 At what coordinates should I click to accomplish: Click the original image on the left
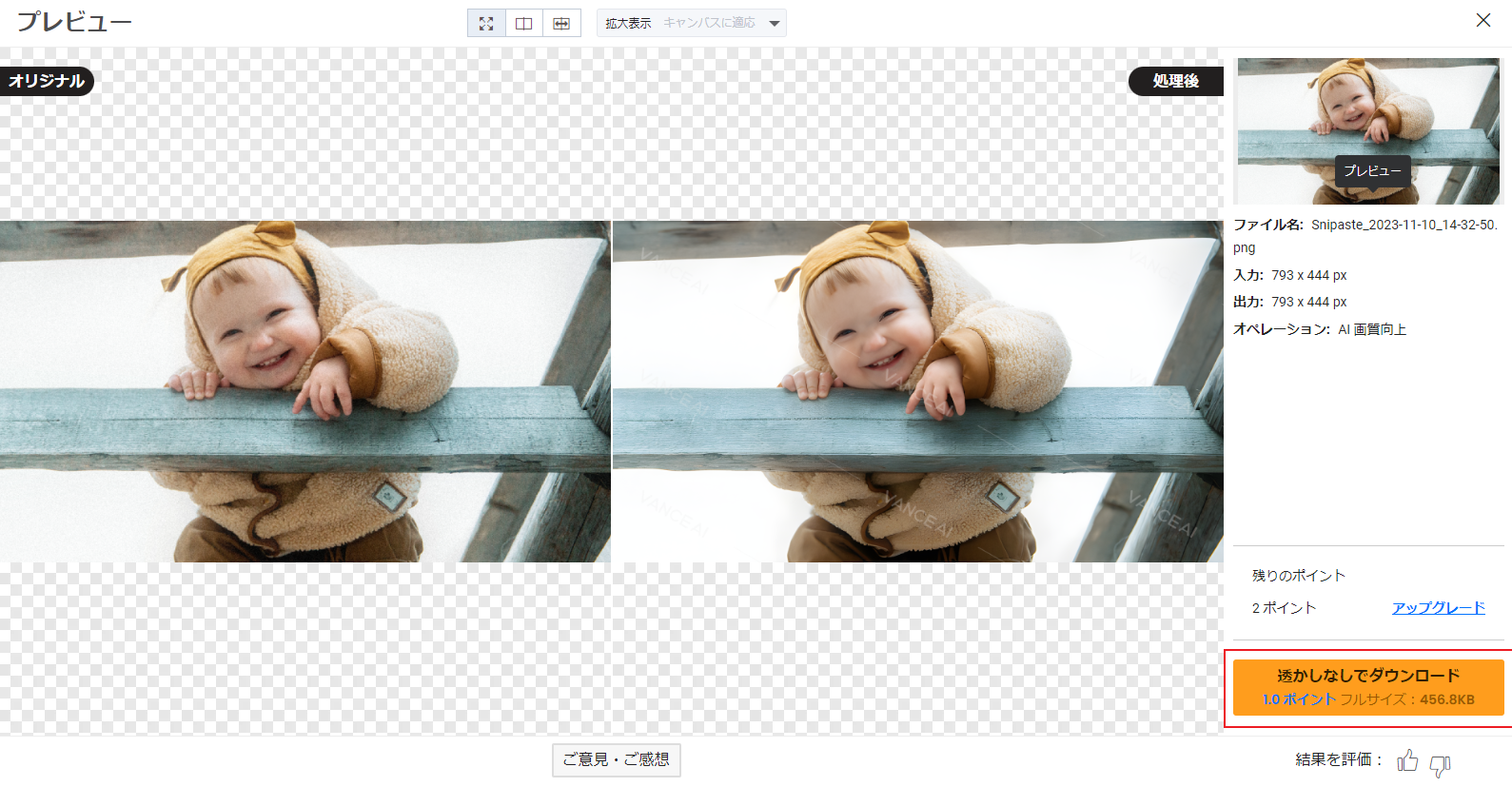point(304,391)
